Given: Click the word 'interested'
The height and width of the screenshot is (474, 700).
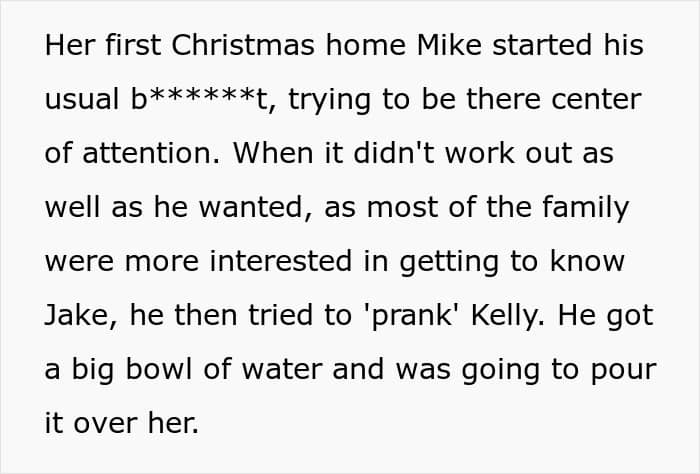Looking at the screenshot, I should [x=281, y=261].
